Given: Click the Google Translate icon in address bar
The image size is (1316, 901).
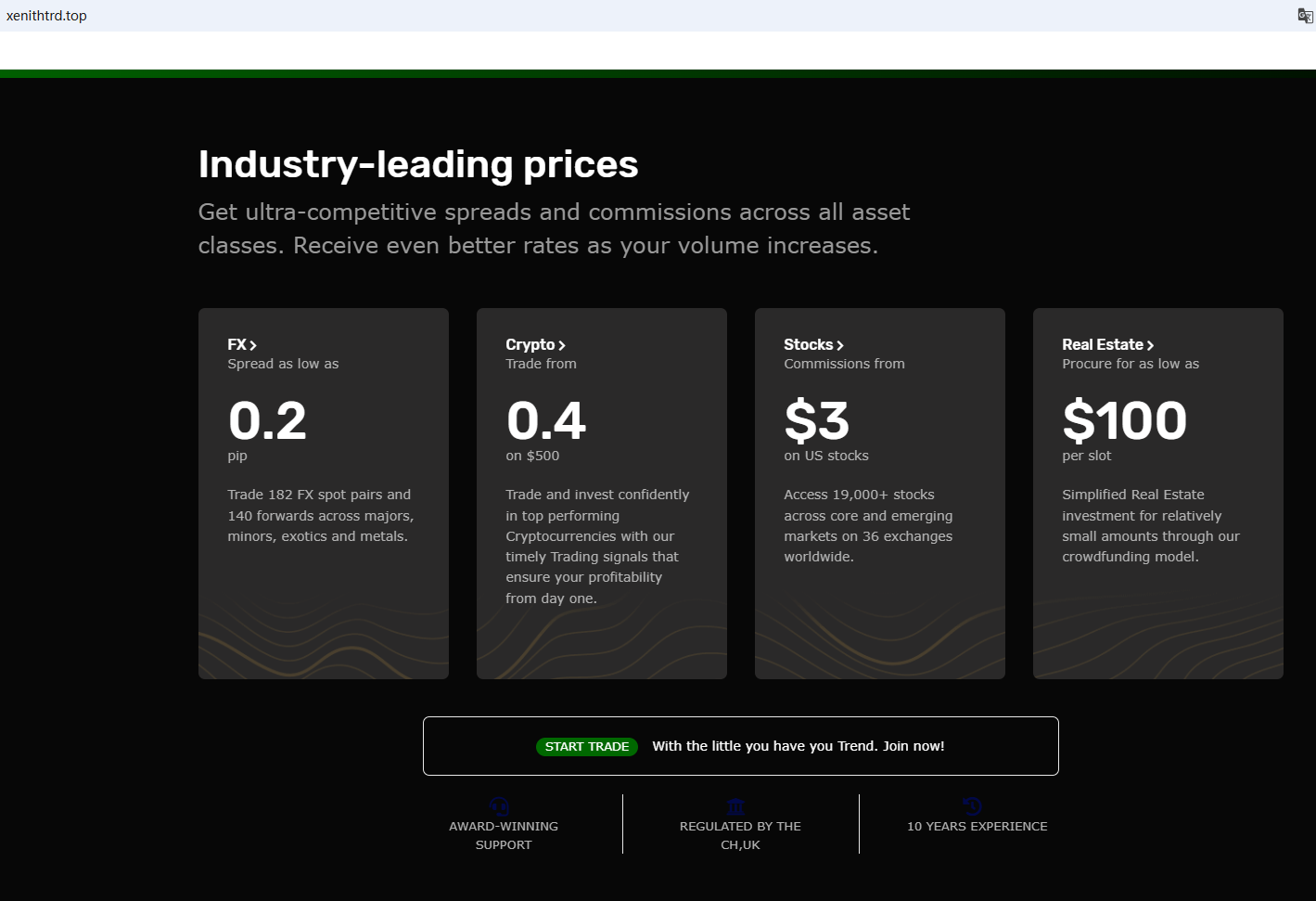Looking at the screenshot, I should coord(1305,16).
